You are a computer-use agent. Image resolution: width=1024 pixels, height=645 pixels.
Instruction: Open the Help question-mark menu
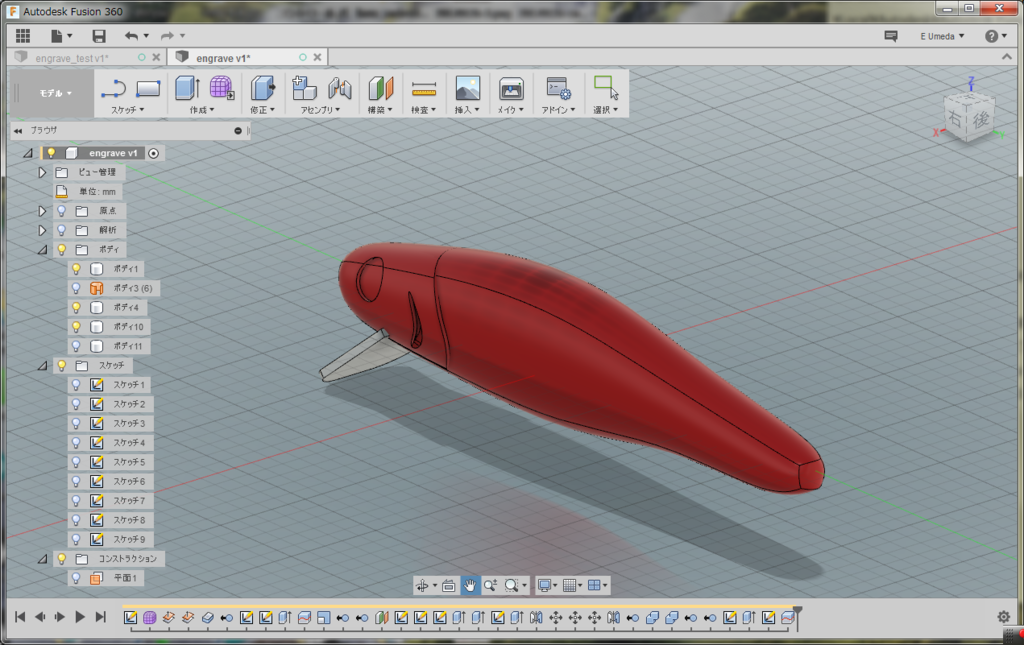pos(995,36)
